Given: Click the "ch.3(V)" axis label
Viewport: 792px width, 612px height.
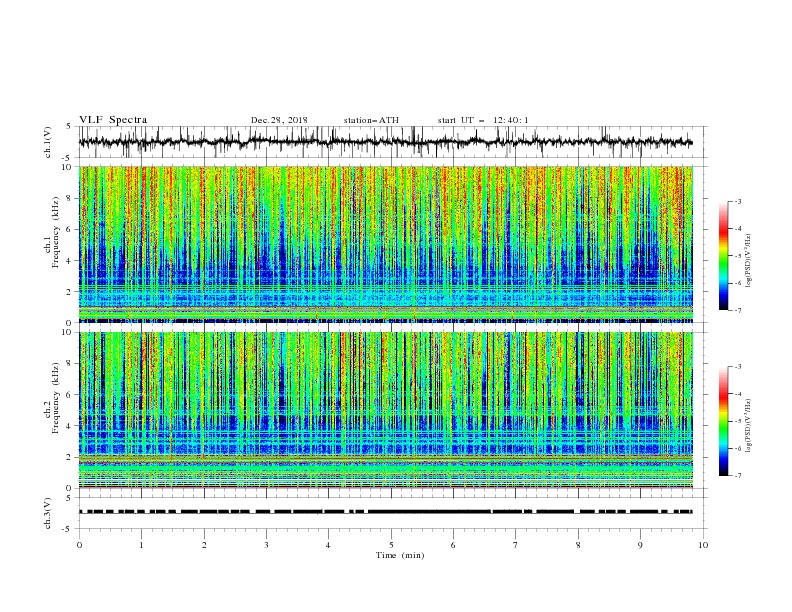Looking at the screenshot, I should tap(48, 513).
